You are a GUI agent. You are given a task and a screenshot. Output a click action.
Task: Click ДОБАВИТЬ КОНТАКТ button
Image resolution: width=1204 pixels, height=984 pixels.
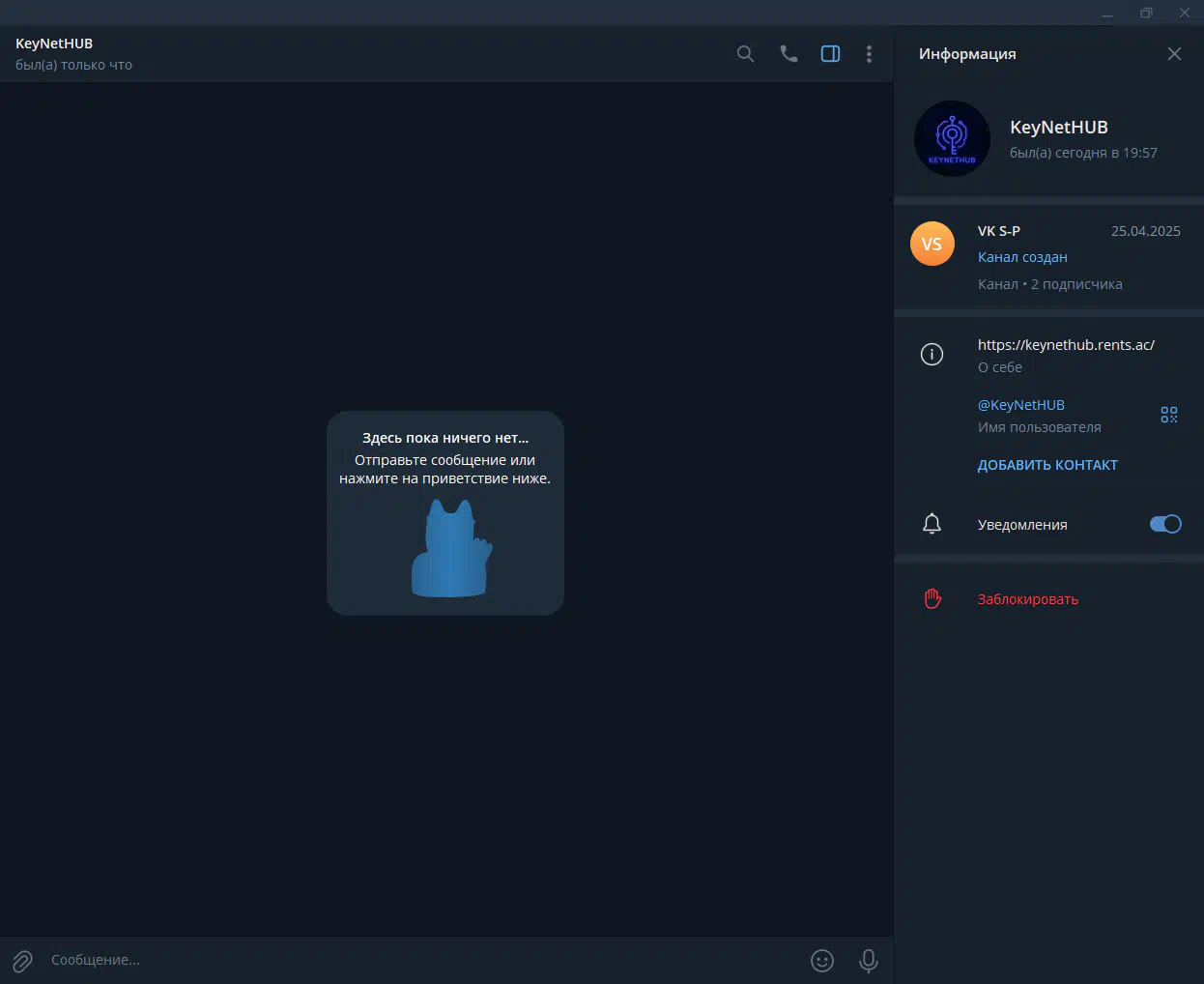point(1047,465)
